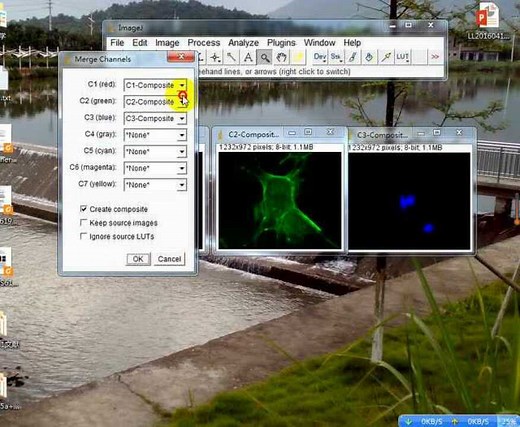Screen dimensions: 520x427
Task: Open the Process menu
Action: (x=204, y=43)
